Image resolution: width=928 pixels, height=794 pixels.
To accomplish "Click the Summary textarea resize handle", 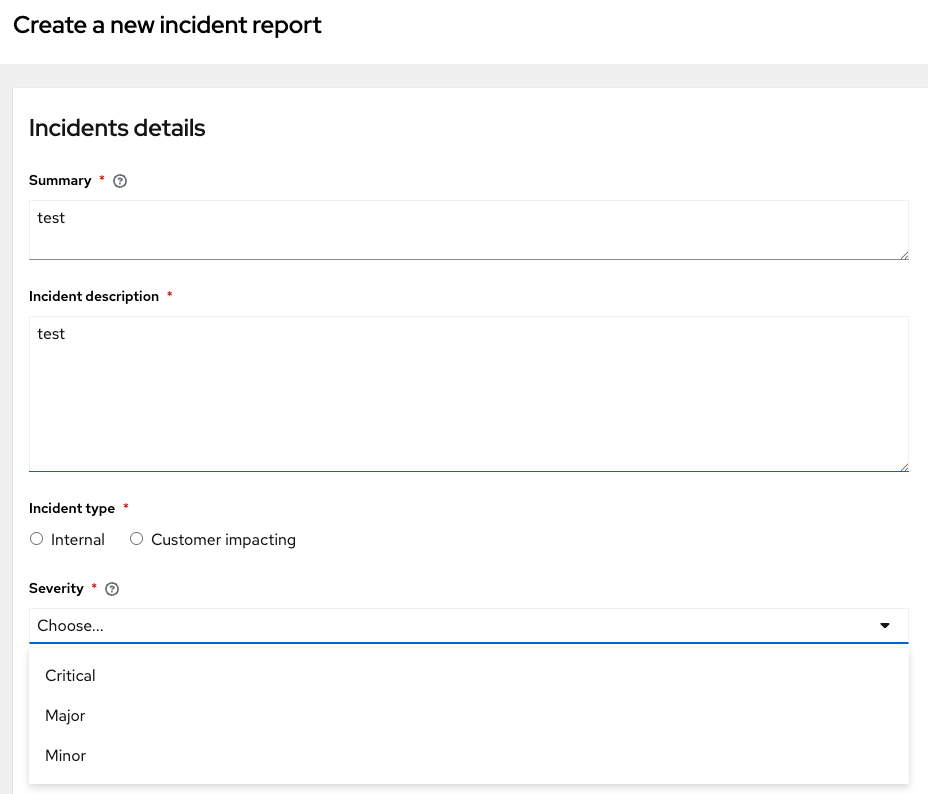I will (903, 254).
